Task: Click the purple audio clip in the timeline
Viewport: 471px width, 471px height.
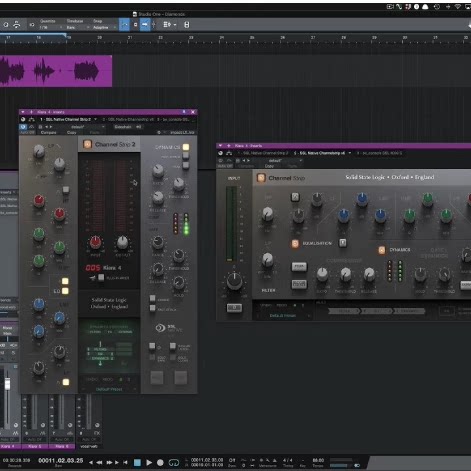Action: pos(56,71)
